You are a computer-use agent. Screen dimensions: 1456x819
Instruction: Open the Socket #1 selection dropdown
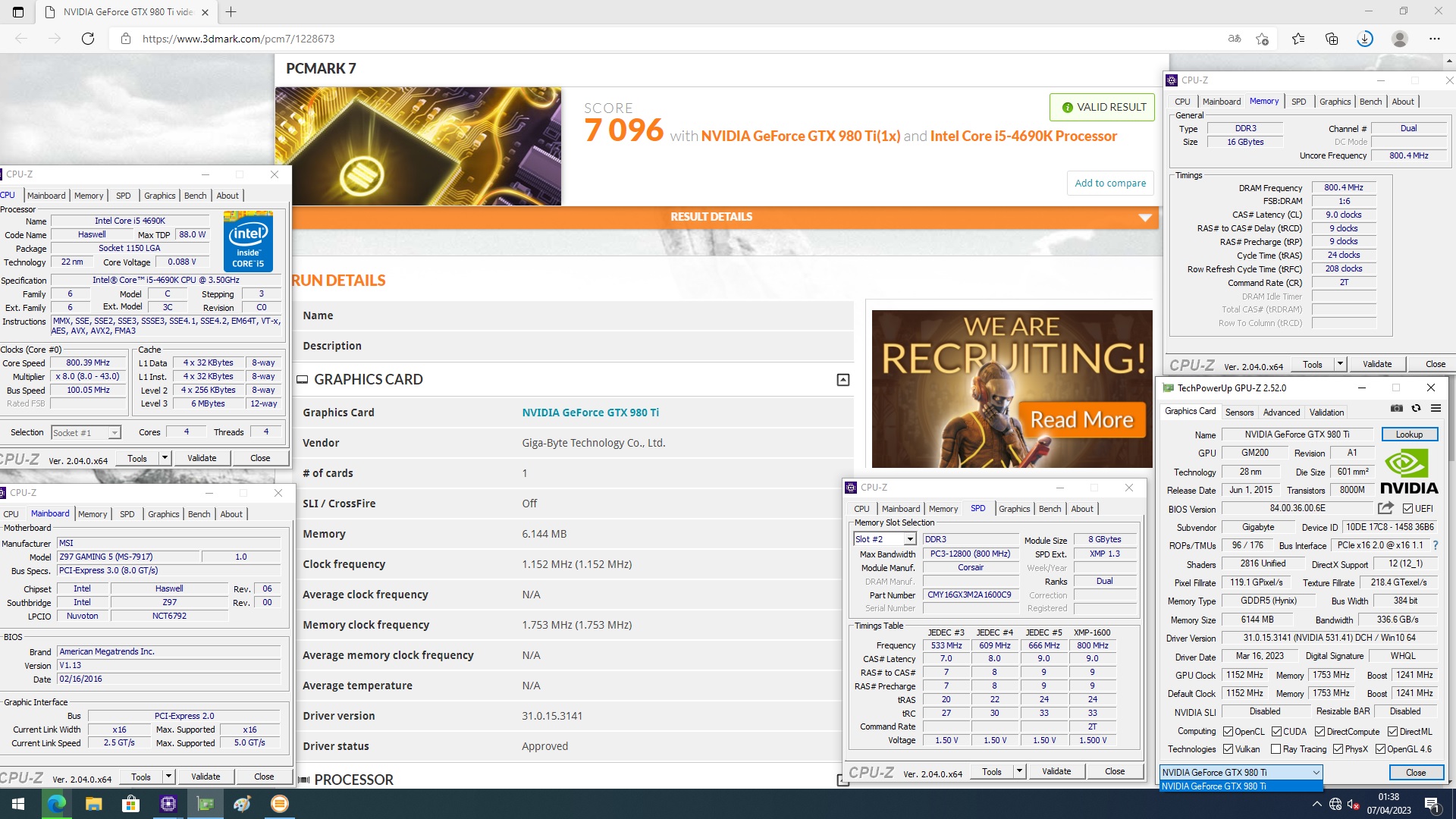(86, 432)
